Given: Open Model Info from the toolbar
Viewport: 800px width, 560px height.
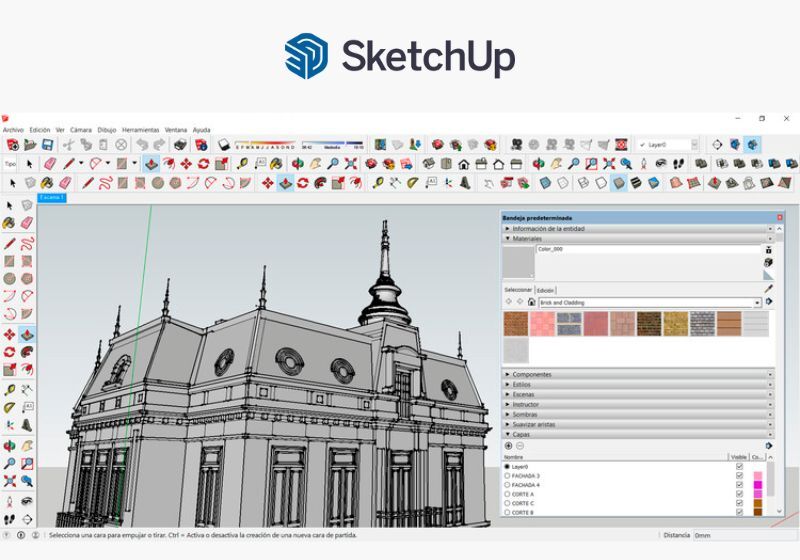Looking at the screenshot, I should (x=201, y=145).
